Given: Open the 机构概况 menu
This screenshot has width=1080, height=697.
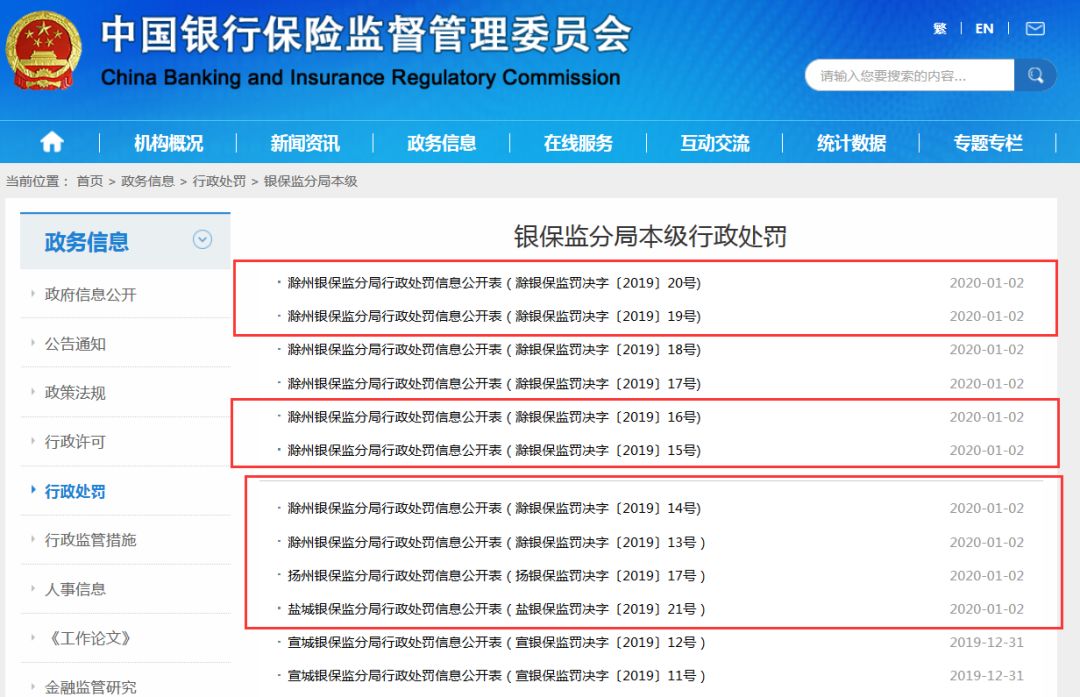Looking at the screenshot, I should (x=168, y=143).
